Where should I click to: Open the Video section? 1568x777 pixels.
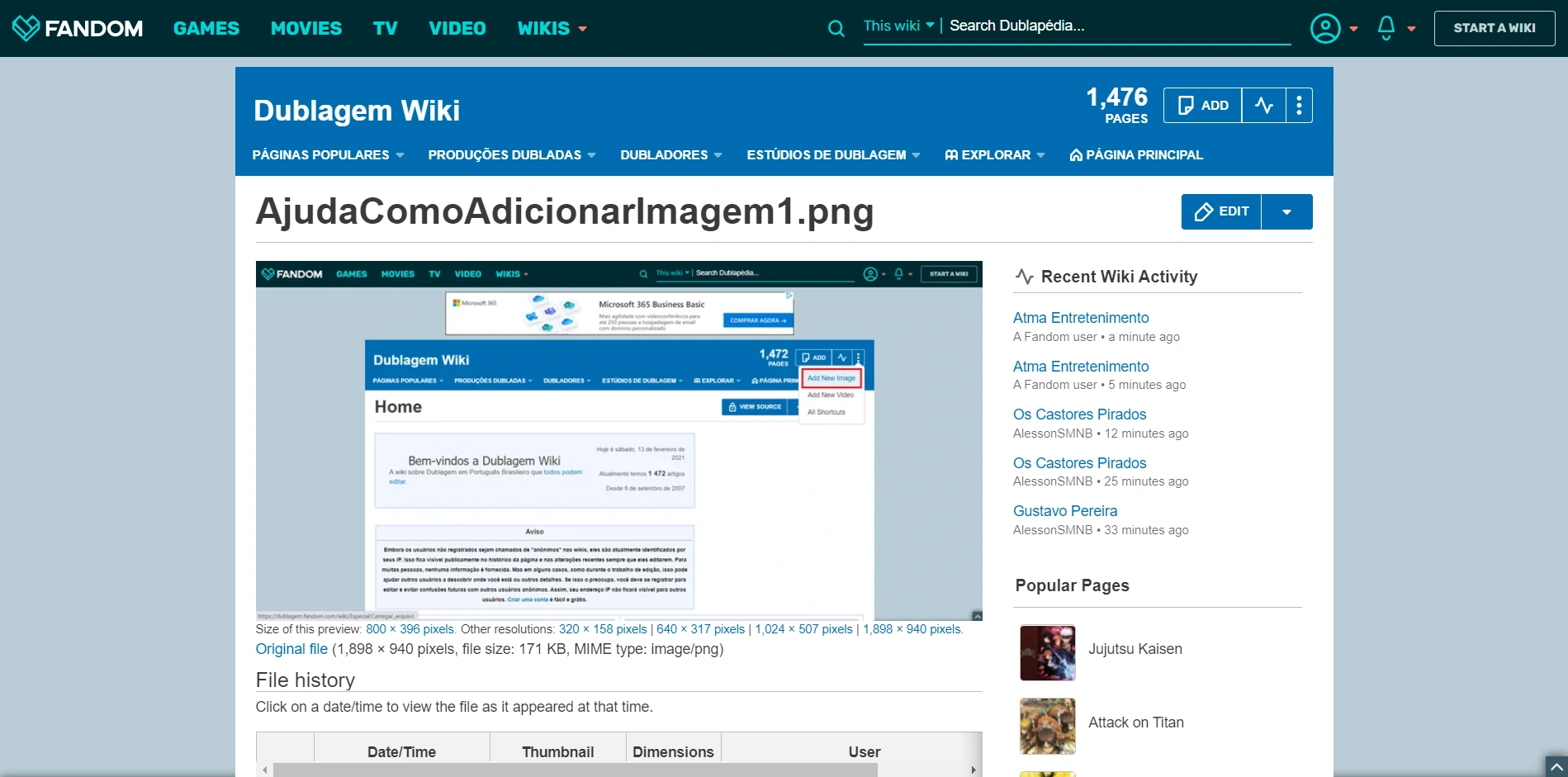457,29
